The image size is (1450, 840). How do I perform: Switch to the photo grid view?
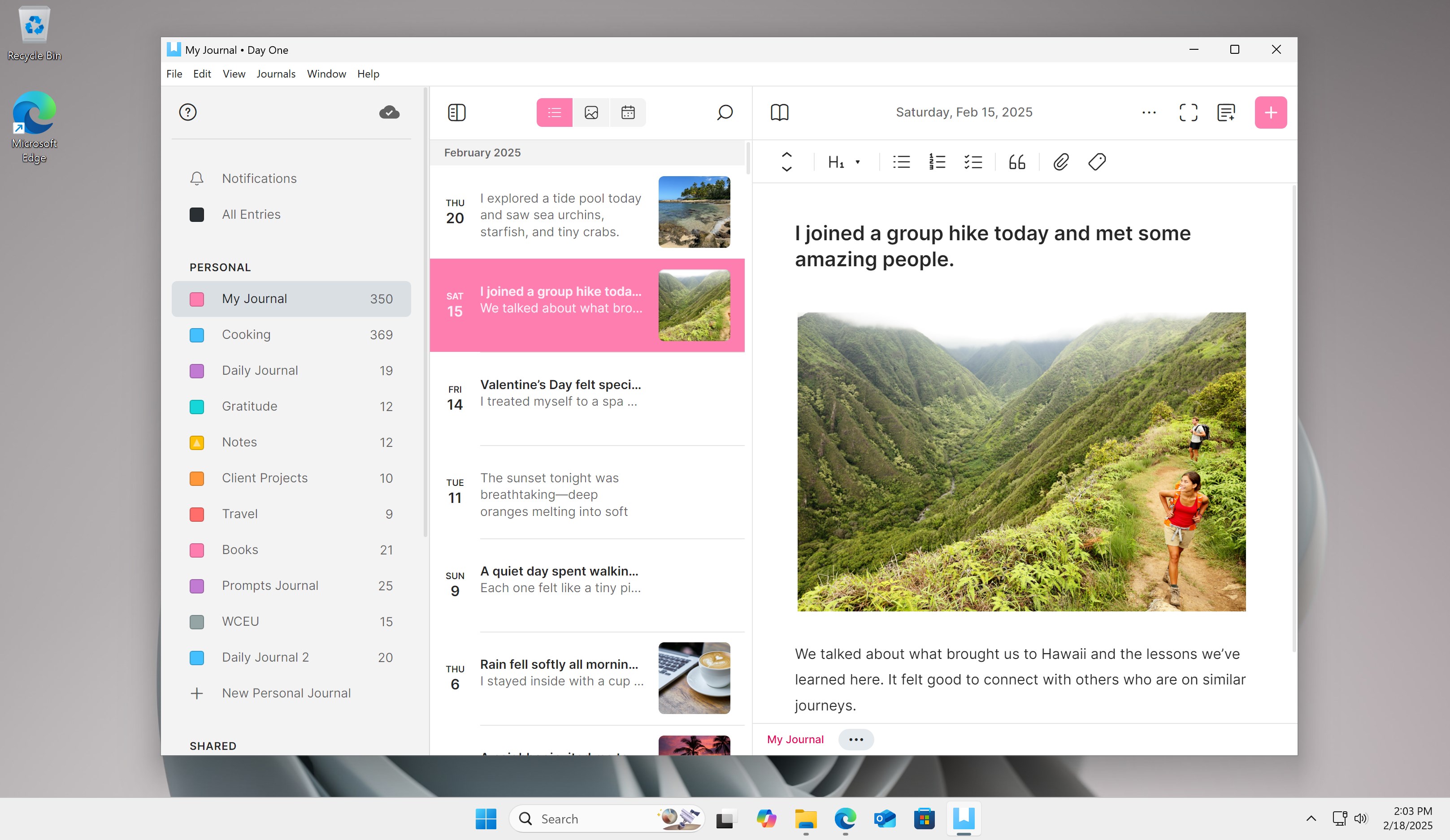[x=591, y=112]
